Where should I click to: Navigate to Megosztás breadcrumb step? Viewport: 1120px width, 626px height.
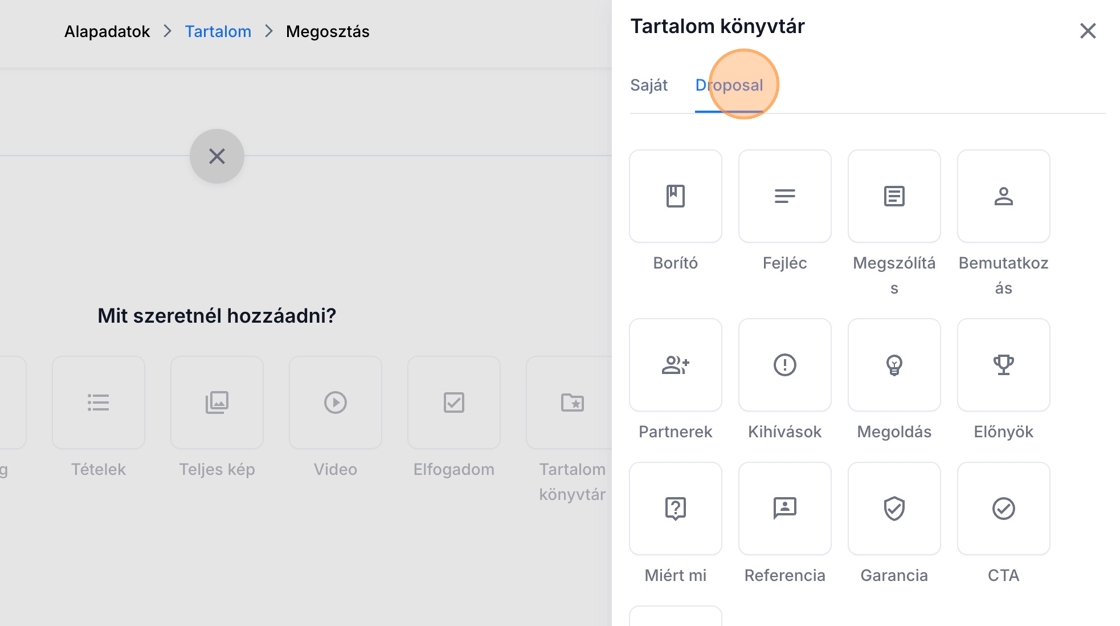327,31
